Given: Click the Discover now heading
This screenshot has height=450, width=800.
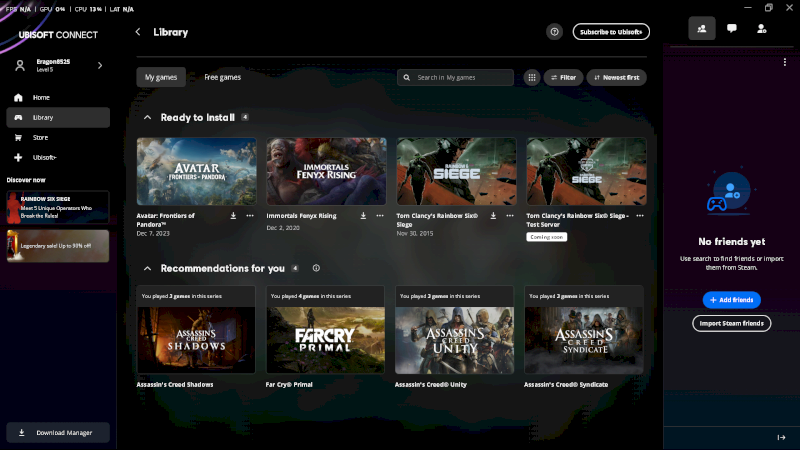Looking at the screenshot, I should pyautogui.click(x=26, y=180).
